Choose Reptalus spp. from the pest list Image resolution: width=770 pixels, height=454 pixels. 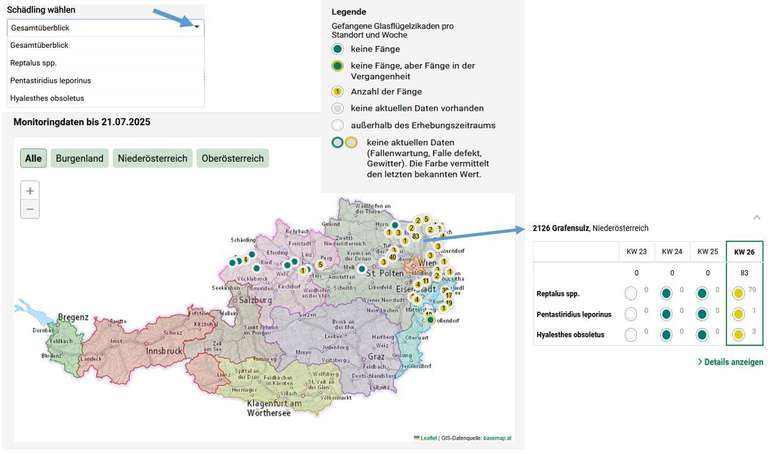click(36, 62)
